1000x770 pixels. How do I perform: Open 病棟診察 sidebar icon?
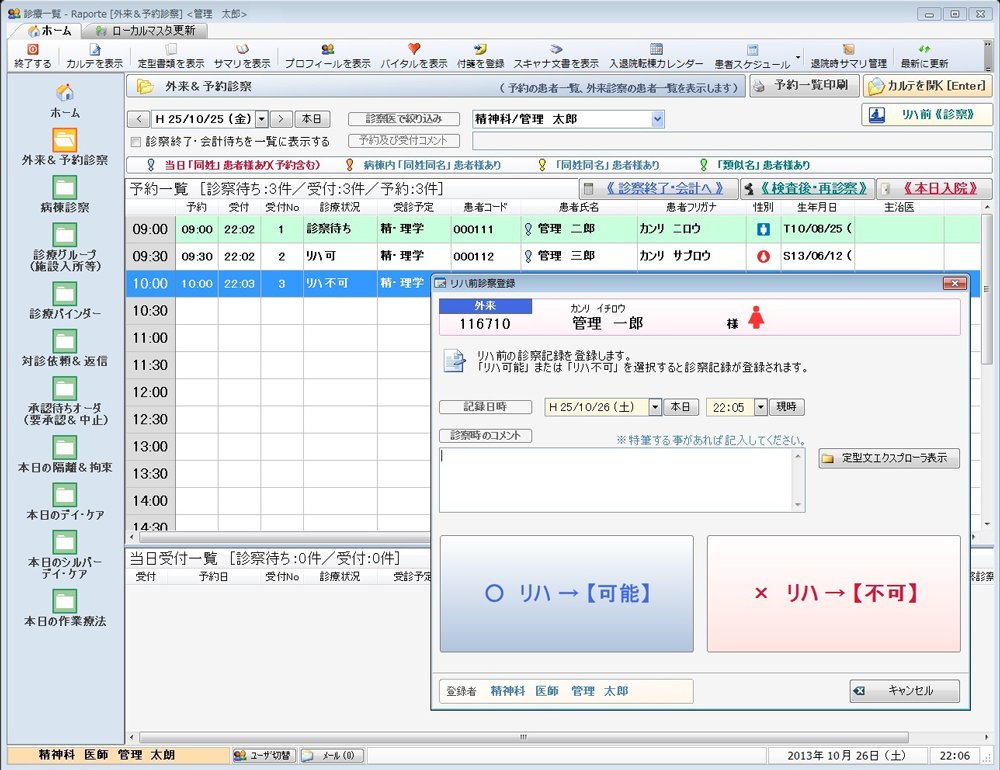(x=64, y=187)
